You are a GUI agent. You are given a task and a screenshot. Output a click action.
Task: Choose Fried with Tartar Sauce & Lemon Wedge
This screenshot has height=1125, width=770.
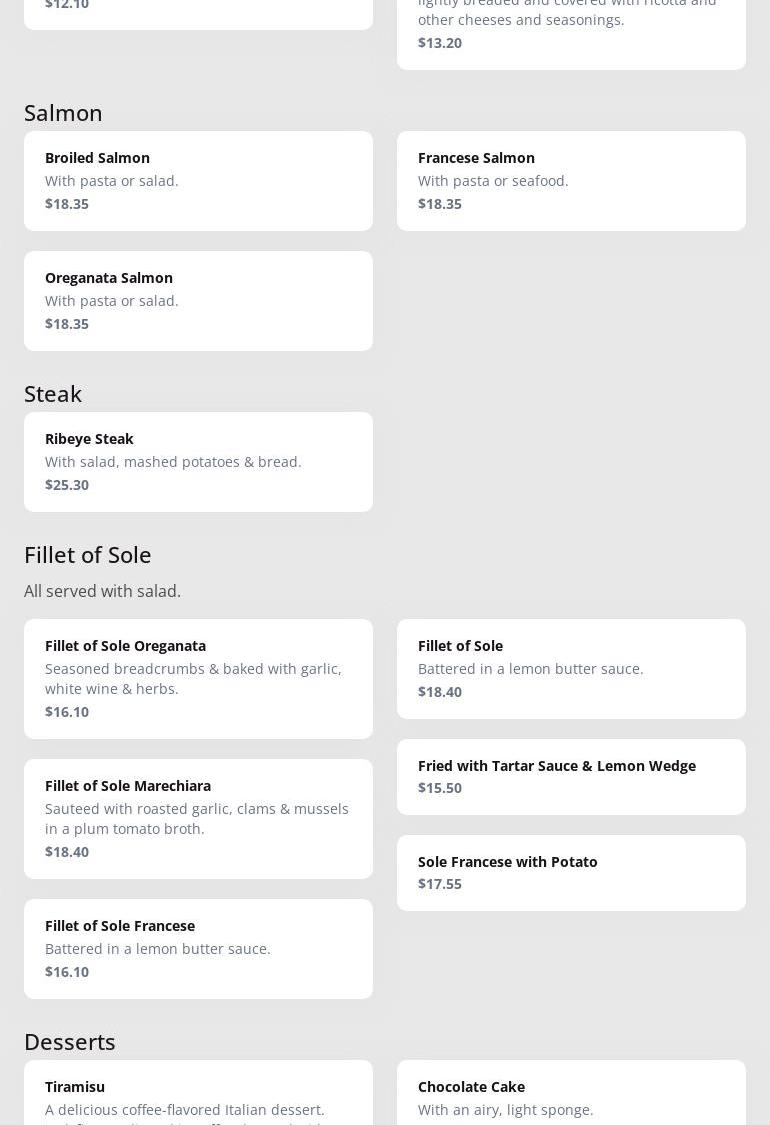tap(571, 777)
